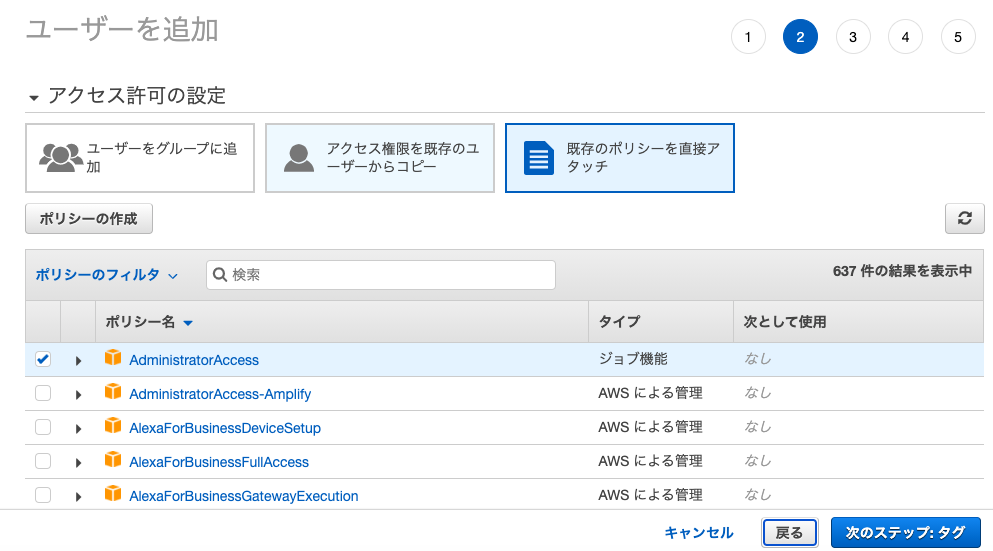This screenshot has height=551, width=993.
Task: Expand the AlexaForBusinessFullAccess row
Action: point(79,462)
